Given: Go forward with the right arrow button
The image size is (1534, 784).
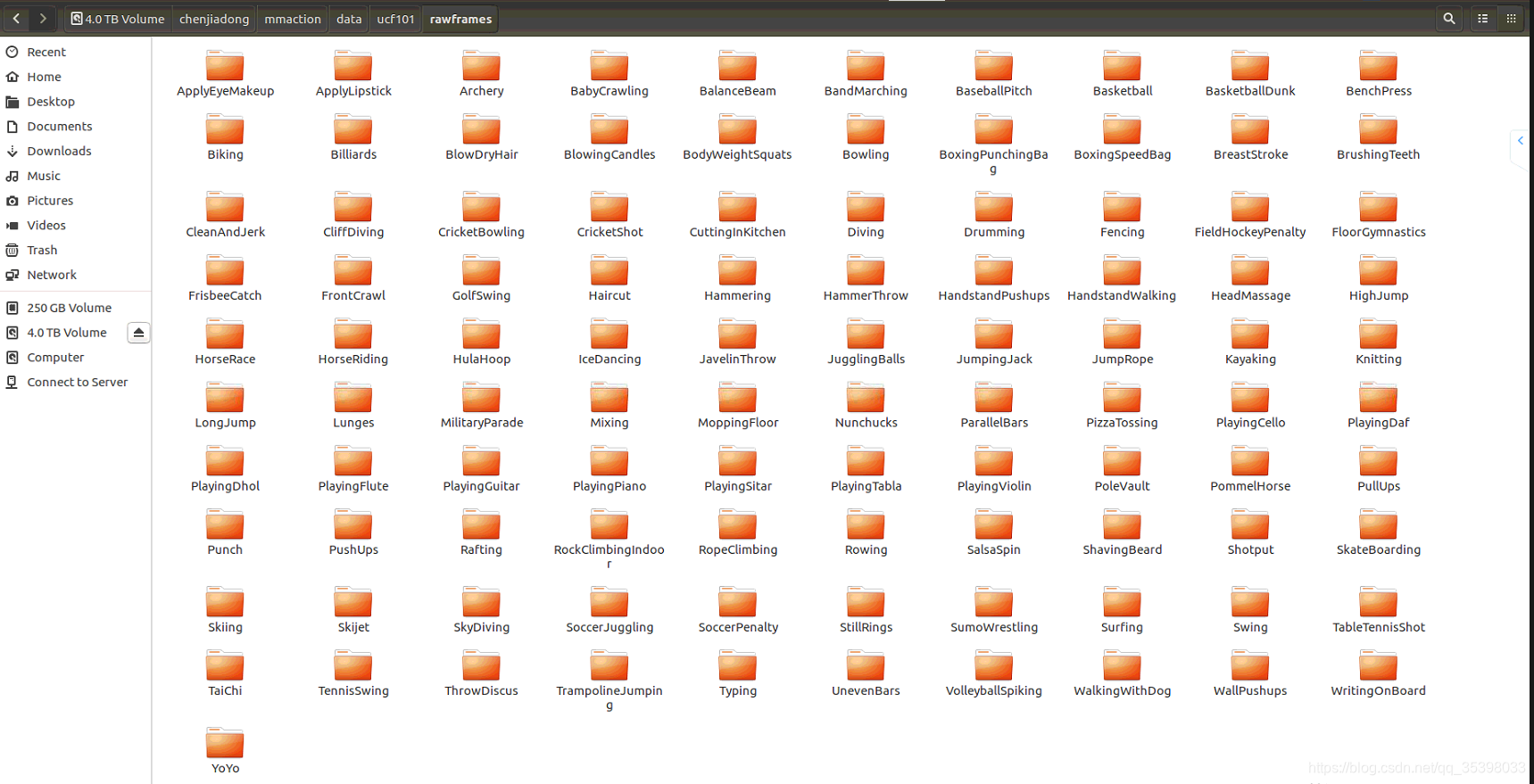Looking at the screenshot, I should click(43, 18).
